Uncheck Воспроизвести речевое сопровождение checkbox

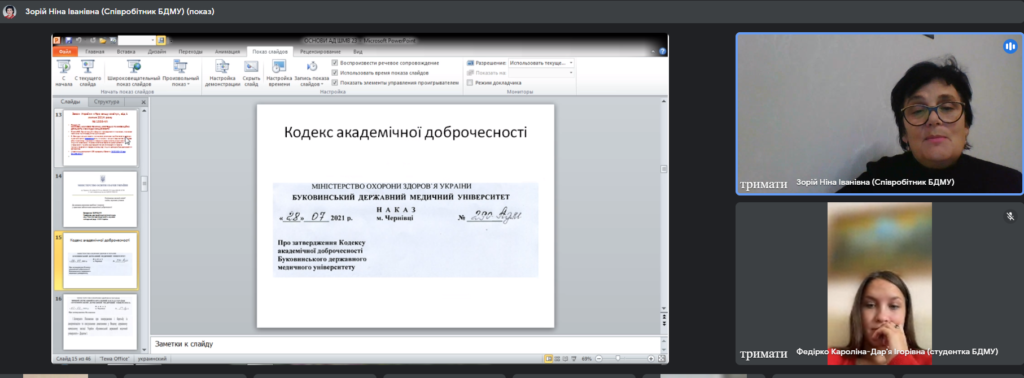pyautogui.click(x=335, y=63)
